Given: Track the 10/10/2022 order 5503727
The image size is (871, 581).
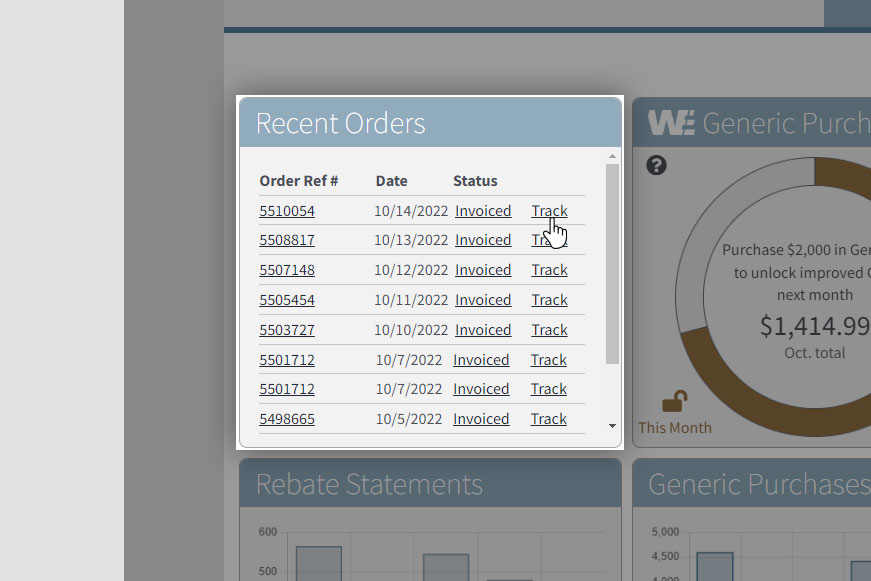Looking at the screenshot, I should coord(549,330).
